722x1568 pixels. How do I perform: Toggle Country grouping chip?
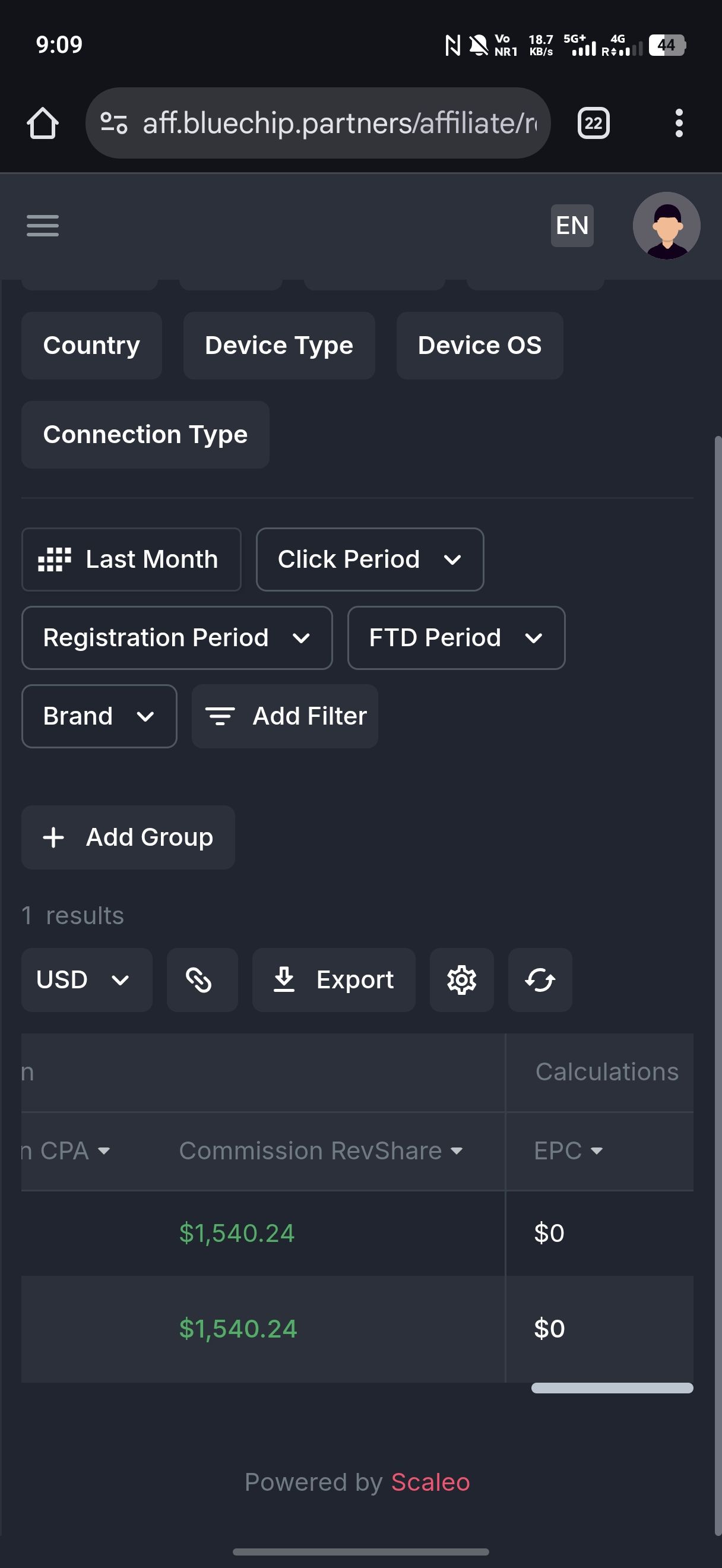coord(91,346)
